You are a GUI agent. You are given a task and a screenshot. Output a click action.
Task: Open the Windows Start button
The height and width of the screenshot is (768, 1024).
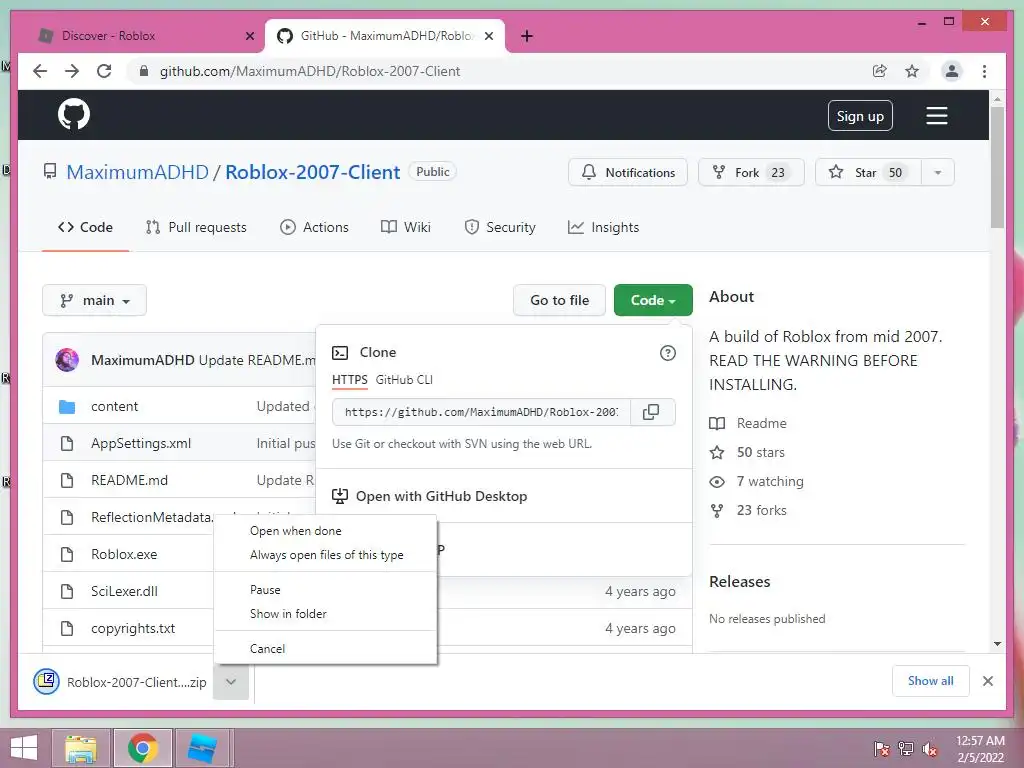pyautogui.click(x=25, y=748)
